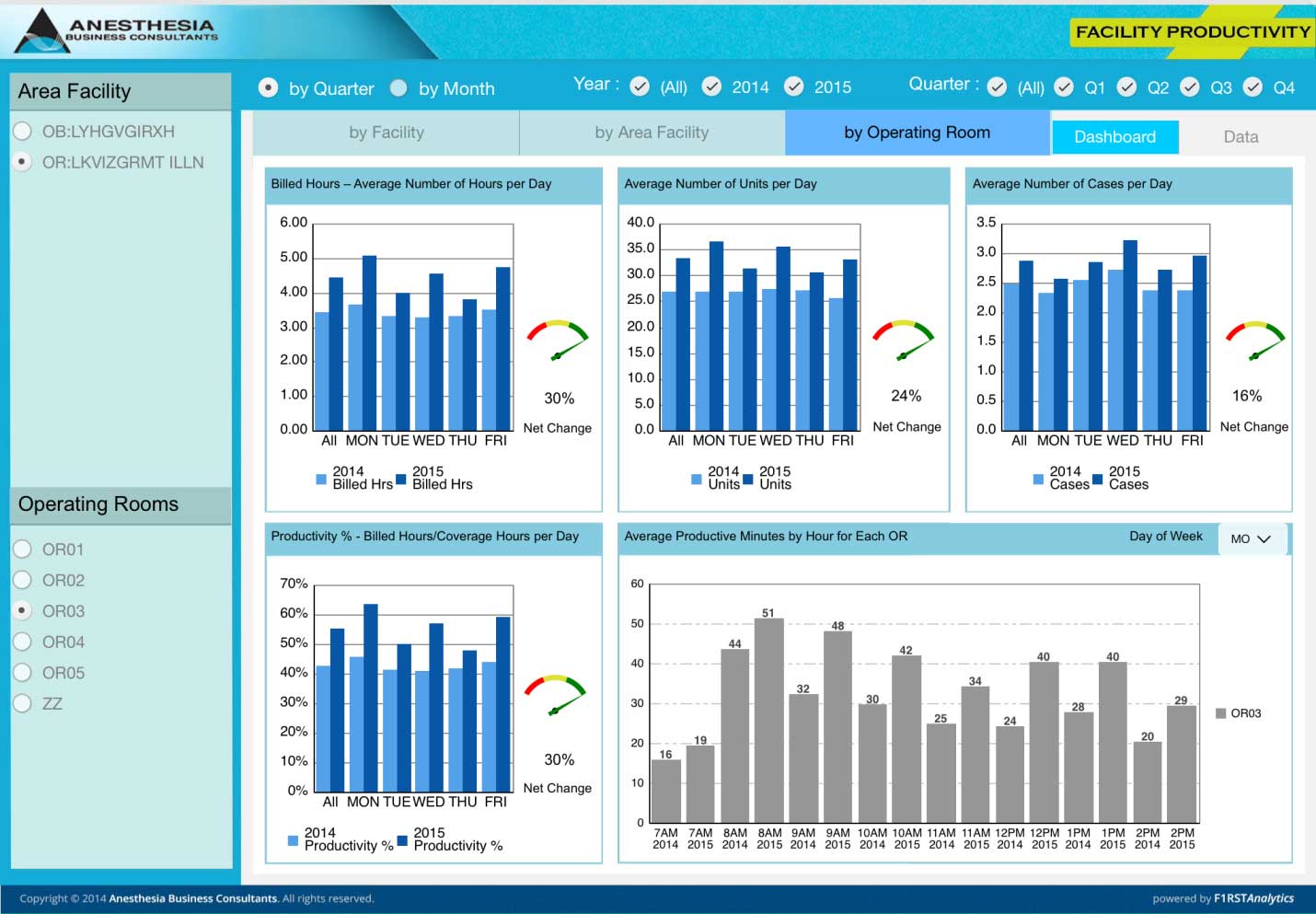
Task: Click the Anesthesia Business Consultants logo
Action: [115, 30]
